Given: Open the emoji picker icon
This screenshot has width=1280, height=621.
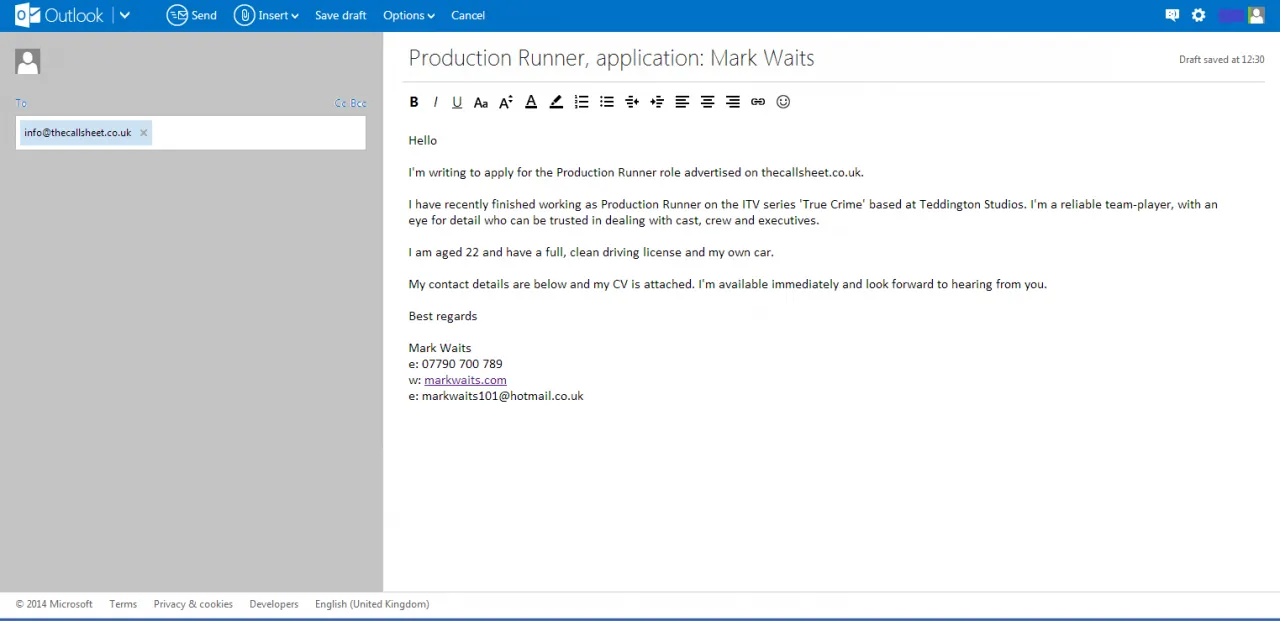Looking at the screenshot, I should point(783,101).
